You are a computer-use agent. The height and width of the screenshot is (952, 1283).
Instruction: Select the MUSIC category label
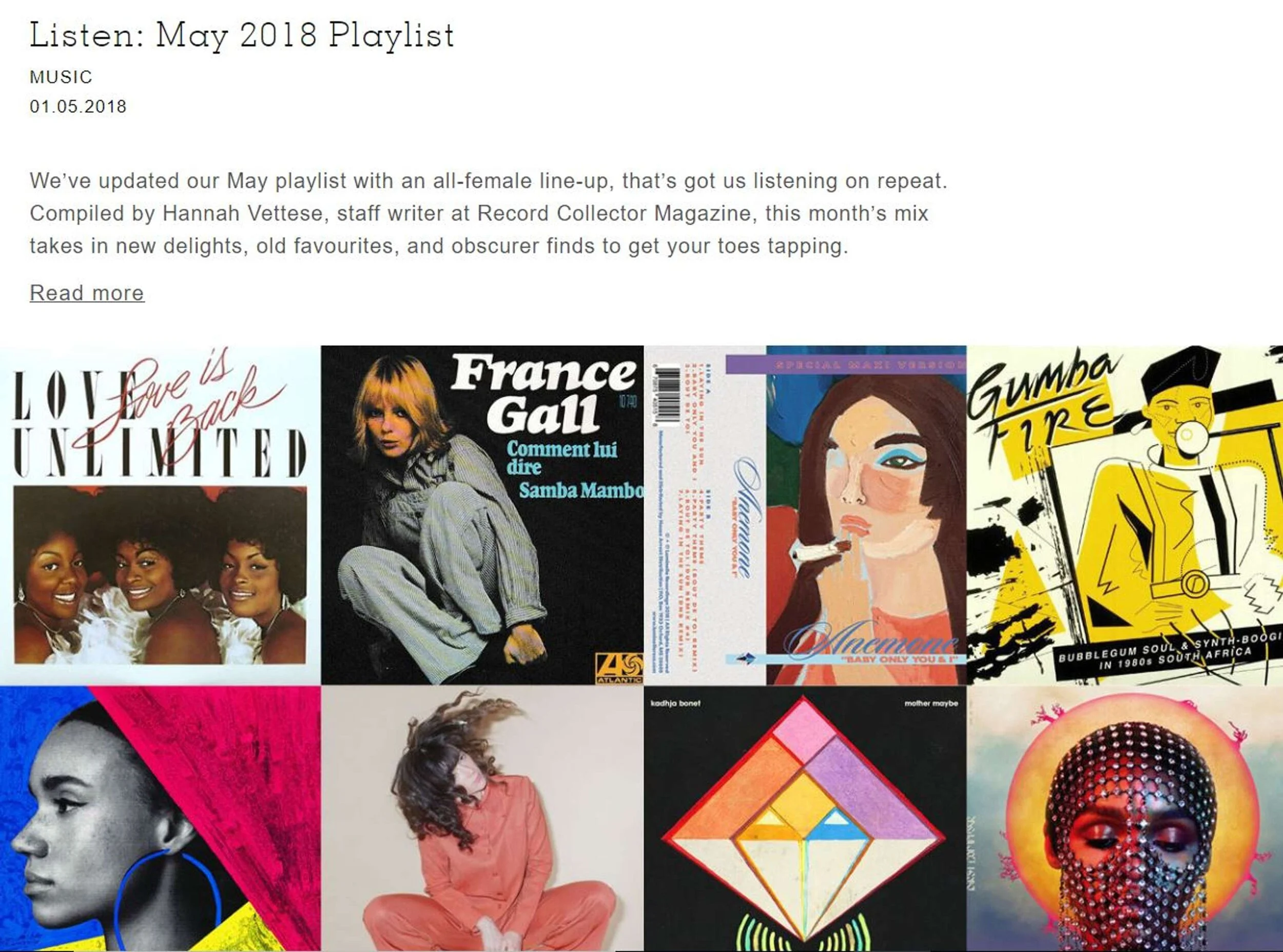[61, 76]
